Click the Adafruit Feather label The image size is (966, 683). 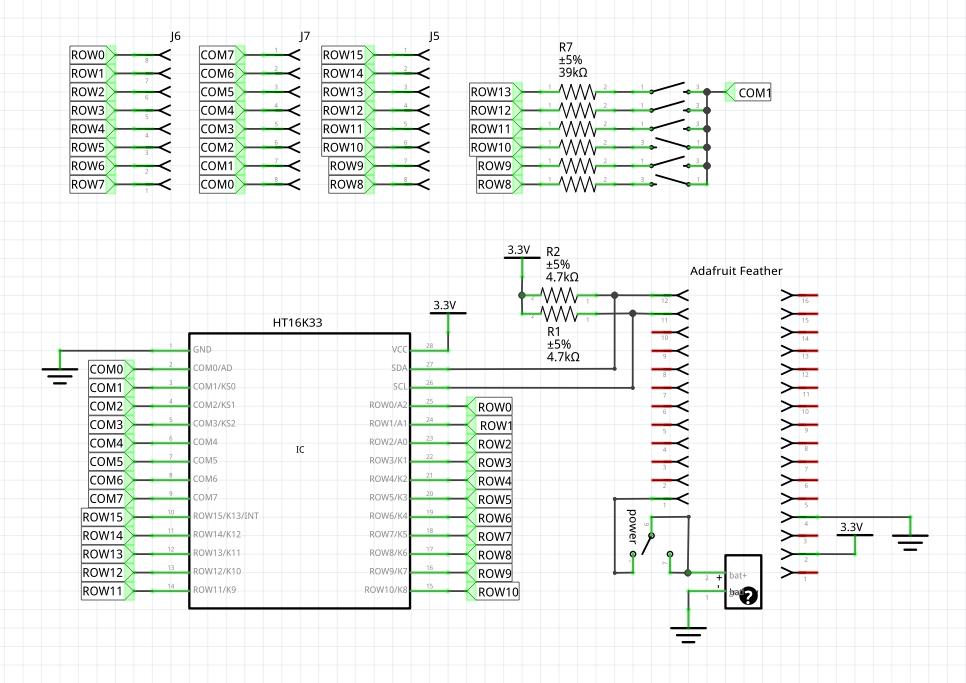pyautogui.click(x=736, y=271)
